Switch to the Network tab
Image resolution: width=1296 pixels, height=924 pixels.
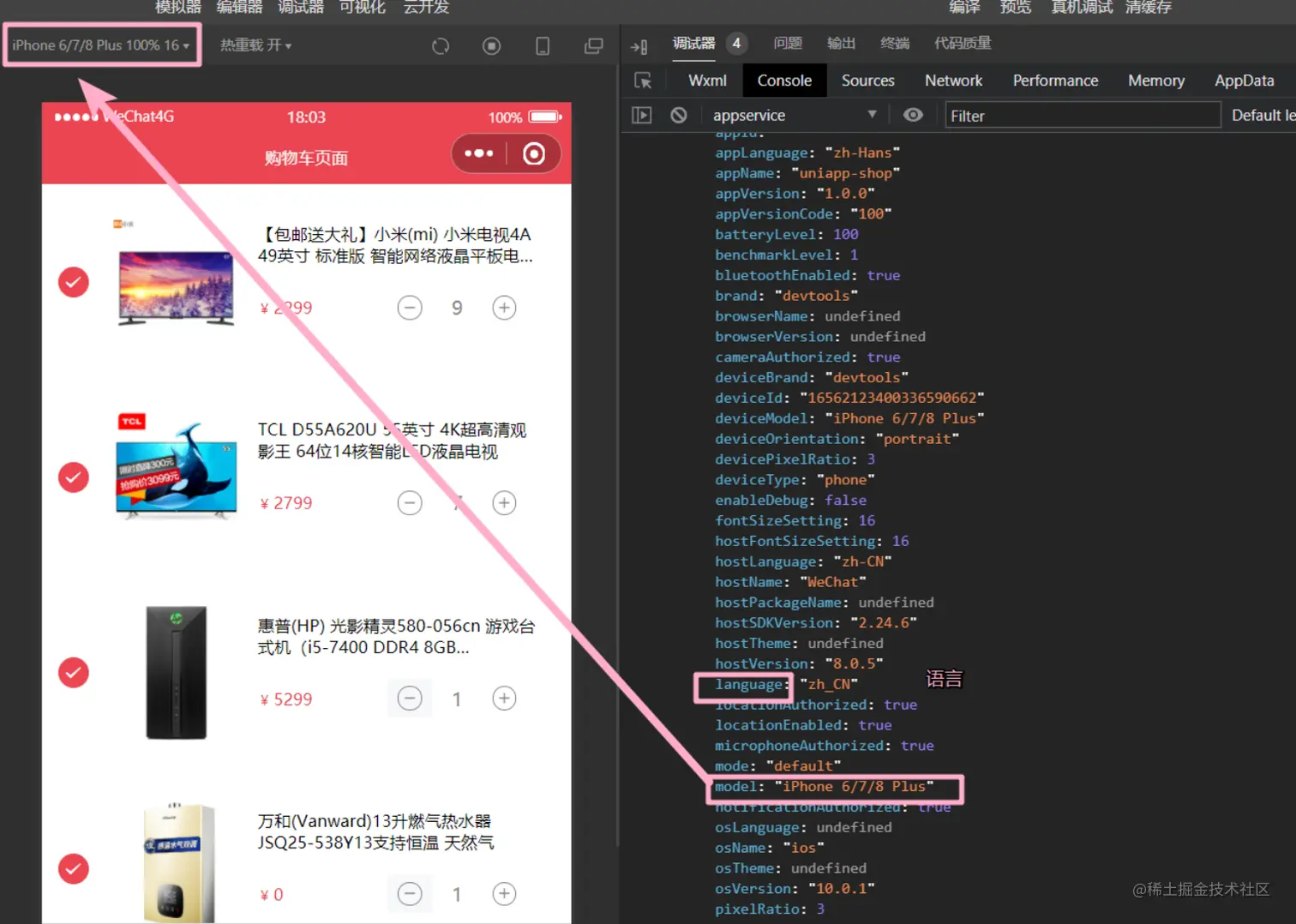[953, 81]
